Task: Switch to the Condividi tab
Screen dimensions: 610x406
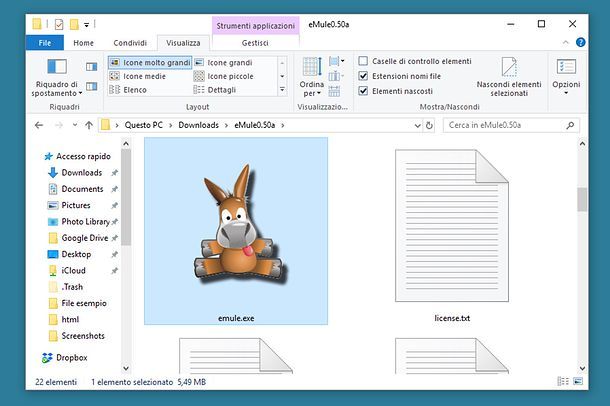Action: 130,43
